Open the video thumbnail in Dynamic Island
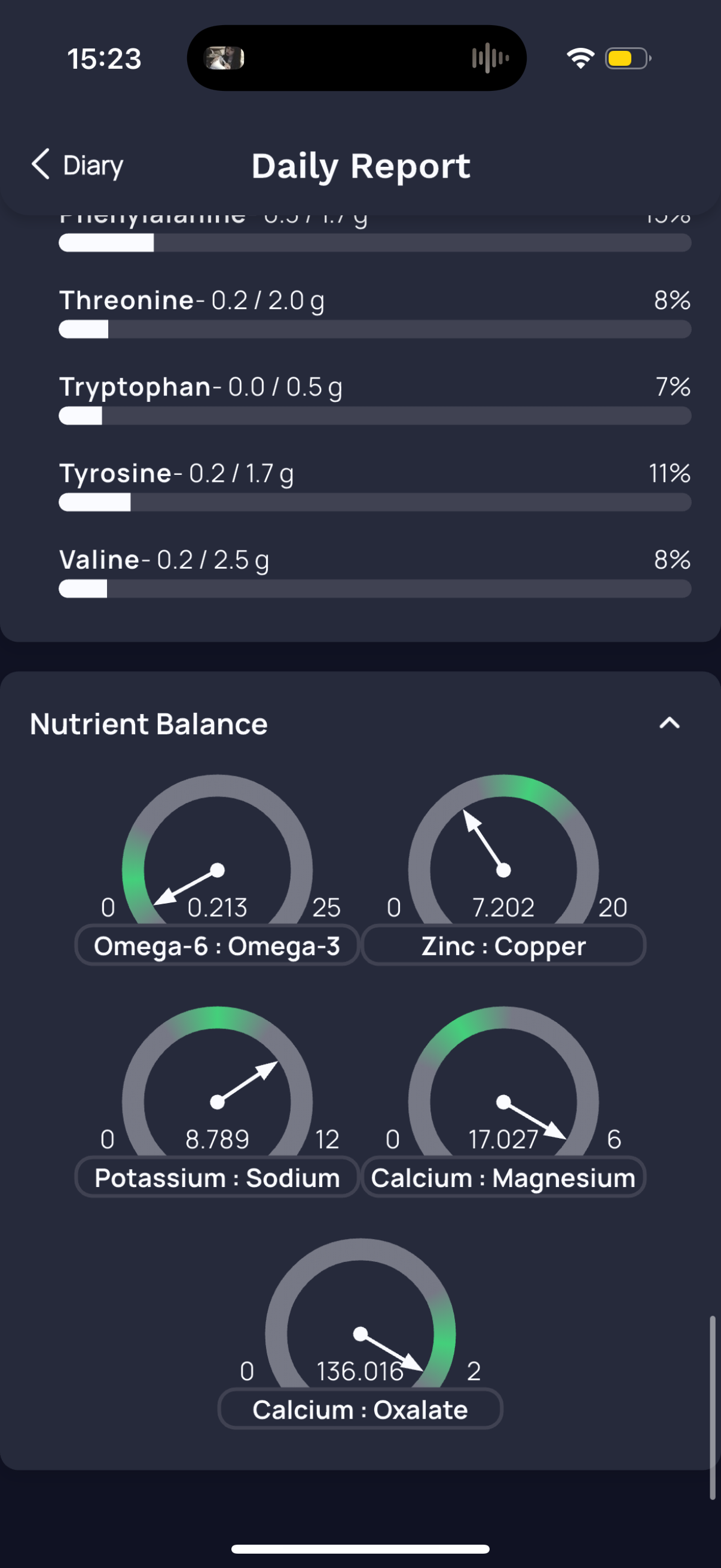This screenshot has width=721, height=1568. click(x=224, y=59)
